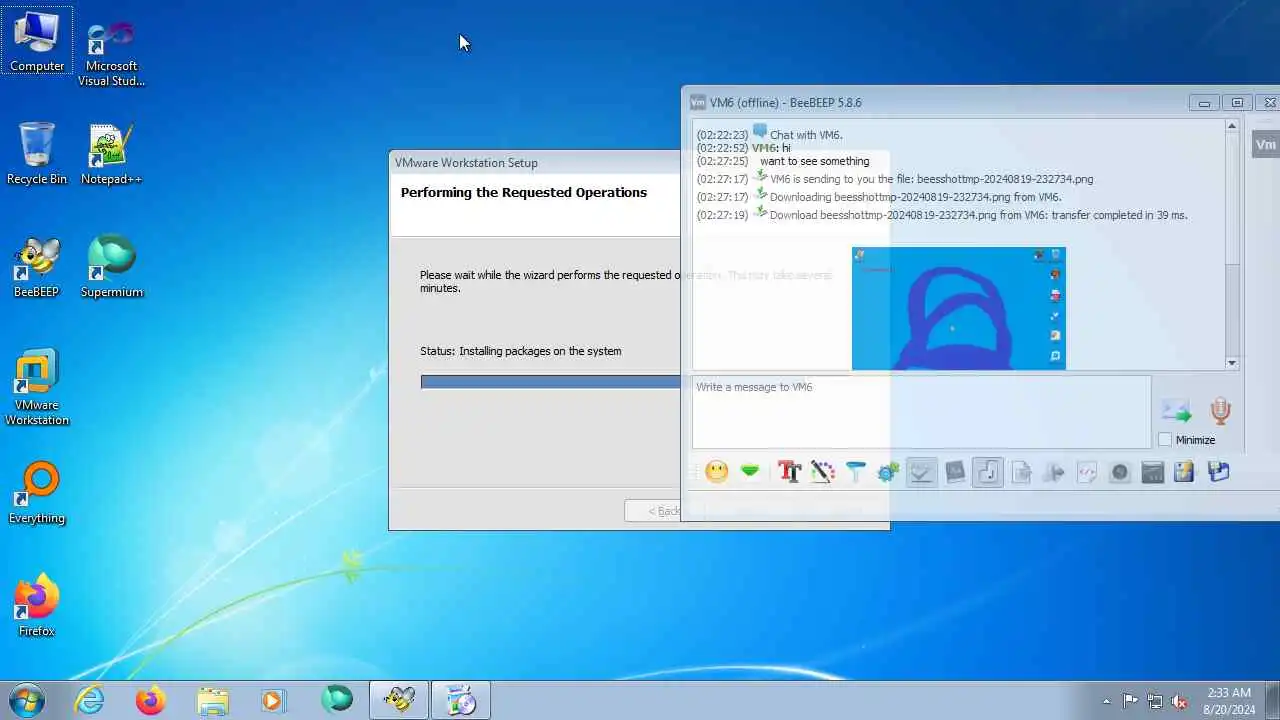Open muted volume tray icon
The width and height of the screenshot is (1280, 720).
[1179, 701]
